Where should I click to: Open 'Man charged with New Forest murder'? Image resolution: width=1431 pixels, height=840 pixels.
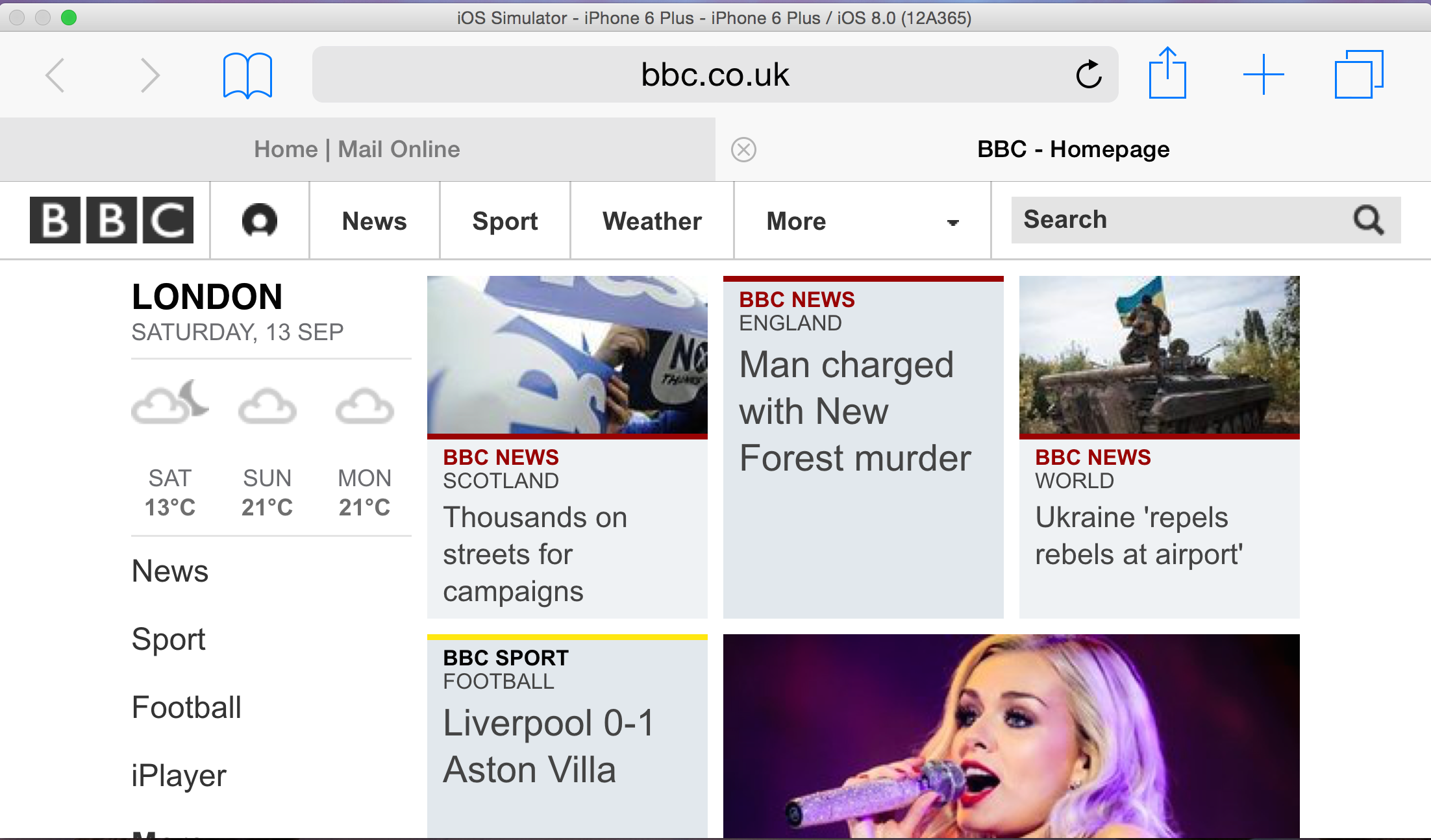point(855,411)
